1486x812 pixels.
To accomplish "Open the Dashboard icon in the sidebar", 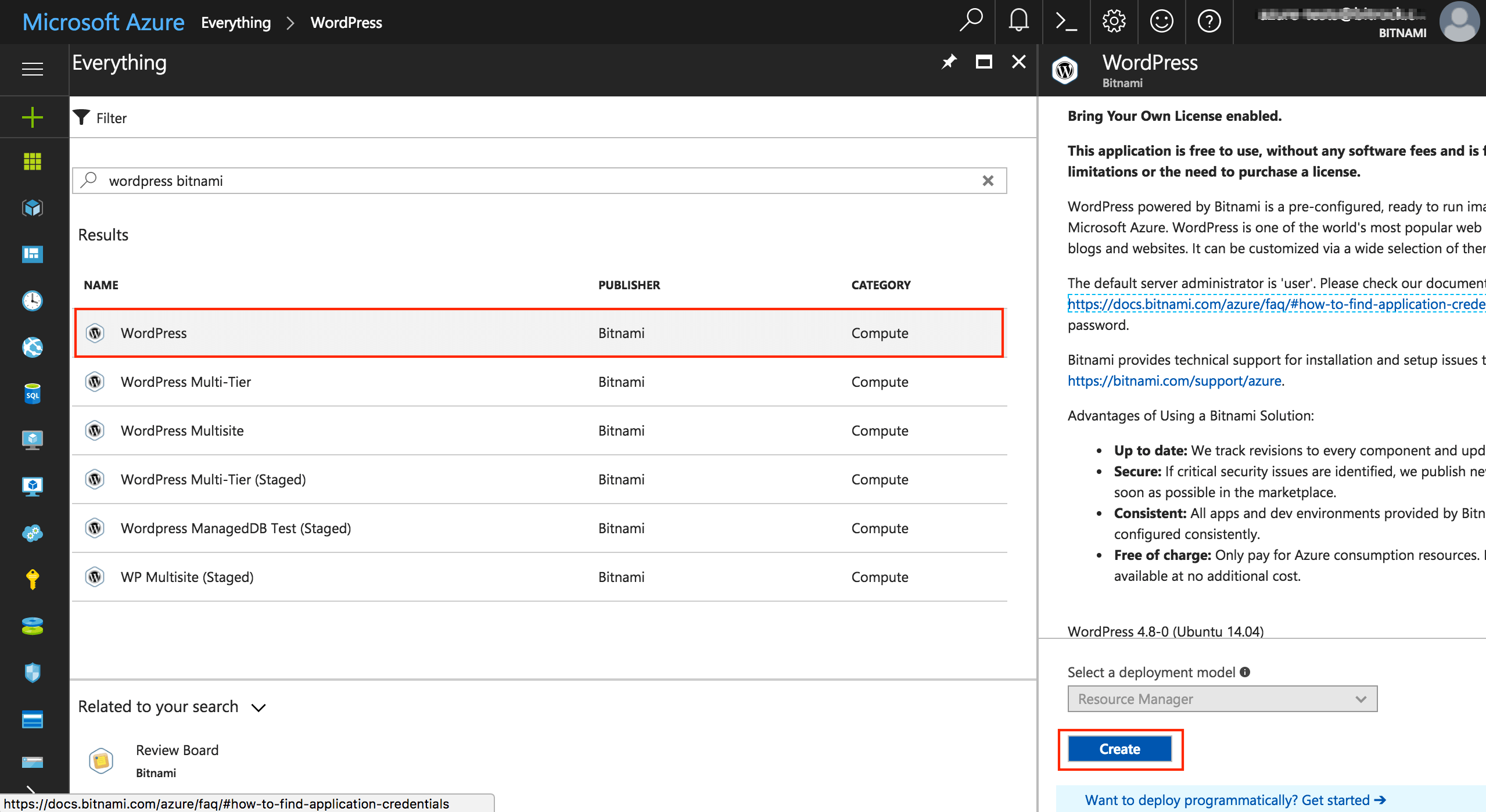I will coord(33,254).
